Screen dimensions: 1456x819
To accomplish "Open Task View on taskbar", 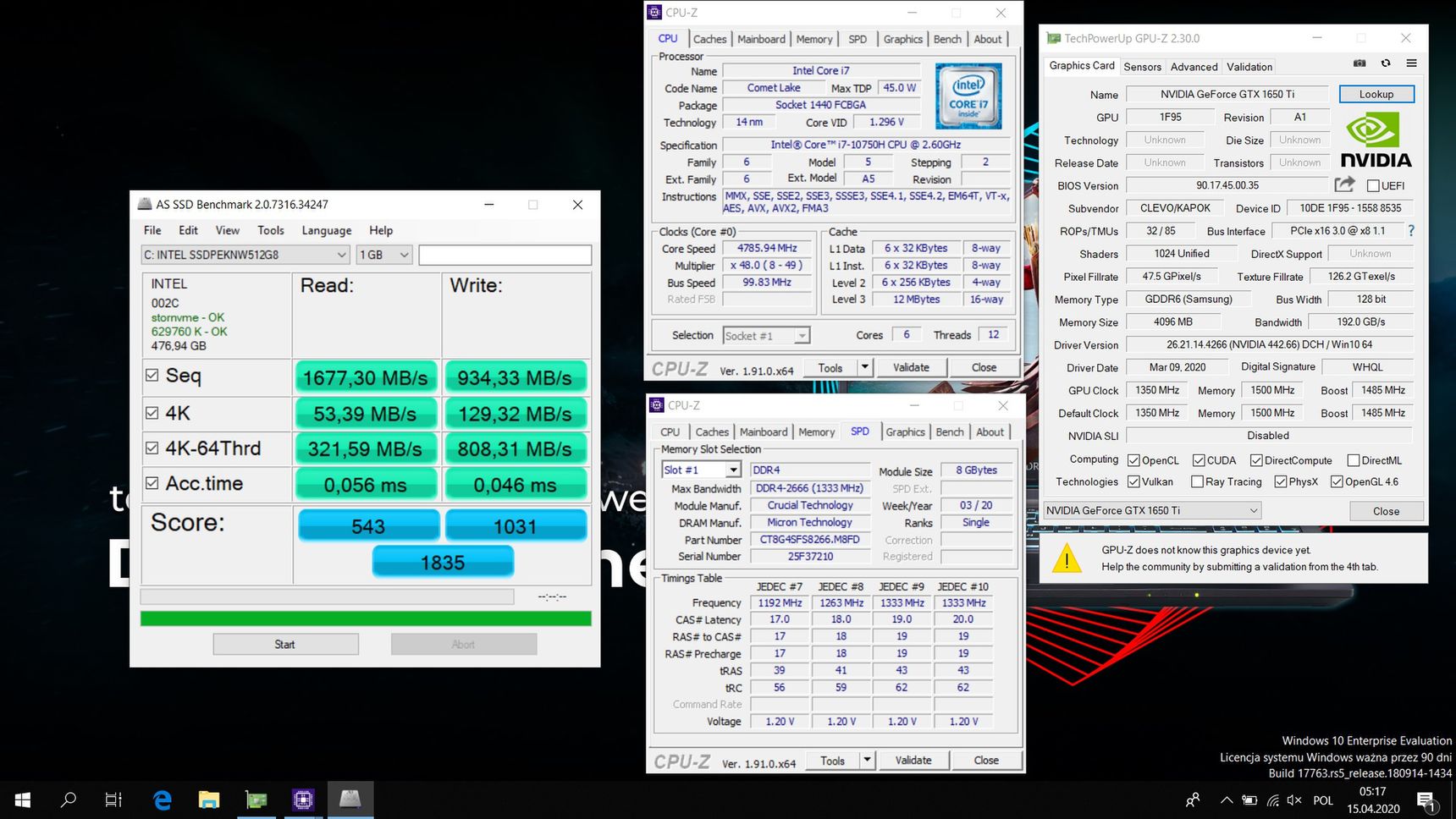I will pos(113,800).
